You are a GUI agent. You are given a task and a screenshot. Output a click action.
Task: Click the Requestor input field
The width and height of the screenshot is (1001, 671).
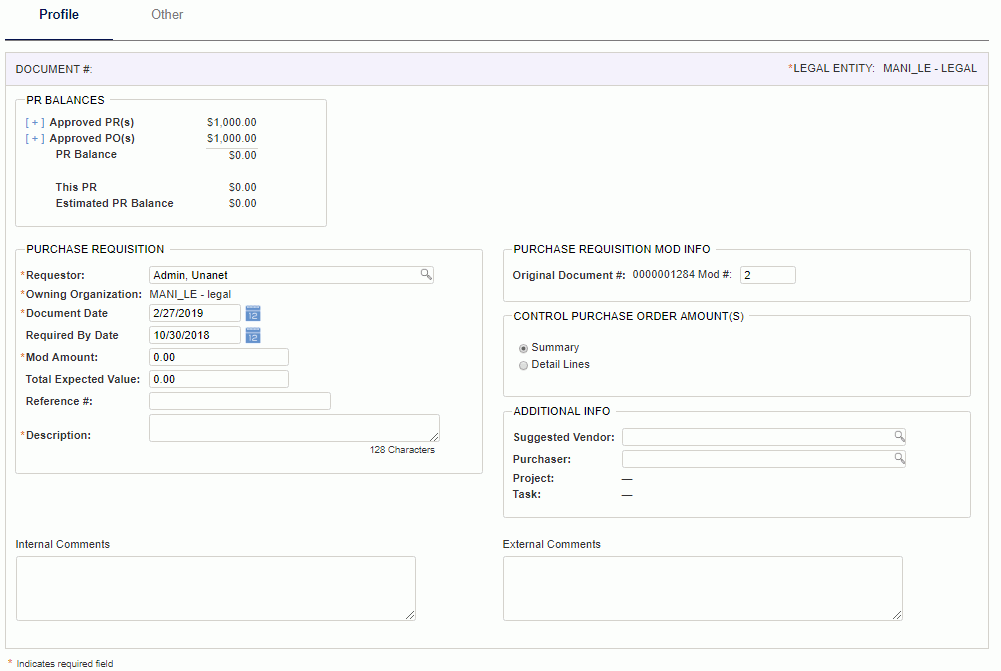(x=291, y=275)
